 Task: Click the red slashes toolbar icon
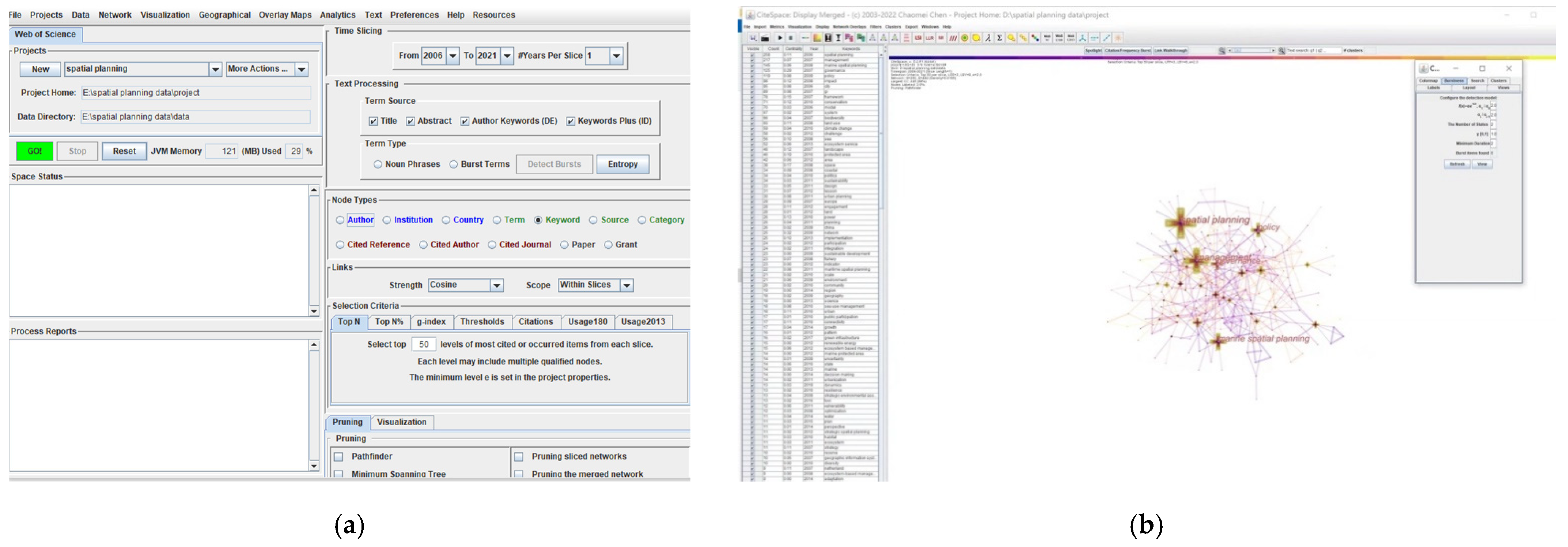coord(953,38)
